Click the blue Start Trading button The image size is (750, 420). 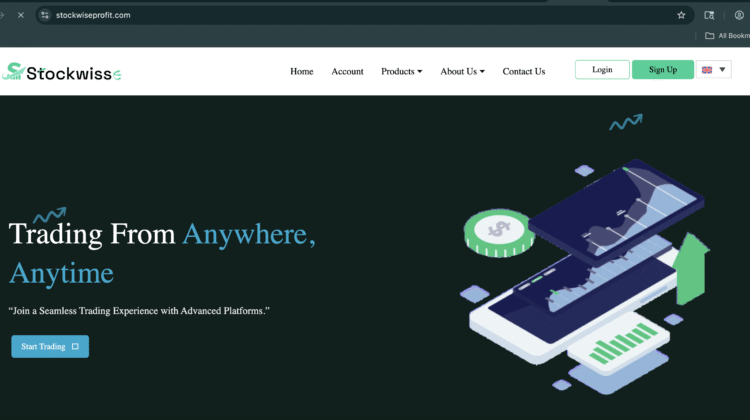pos(50,346)
